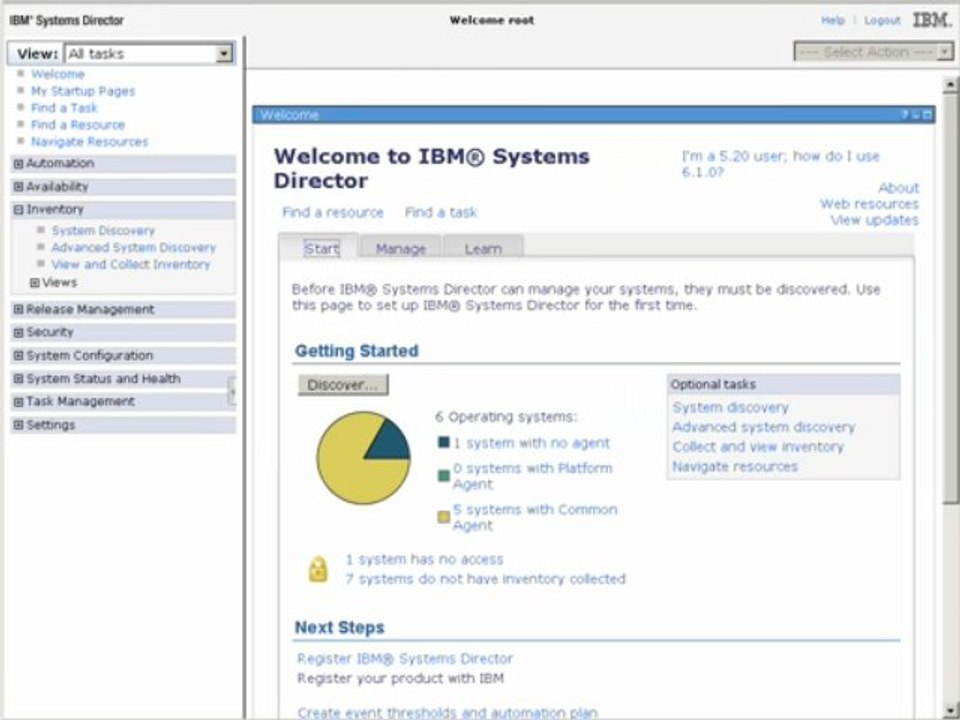Viewport: 960px width, 720px height.
Task: Click the lock icon for system access
Action: pos(318,569)
